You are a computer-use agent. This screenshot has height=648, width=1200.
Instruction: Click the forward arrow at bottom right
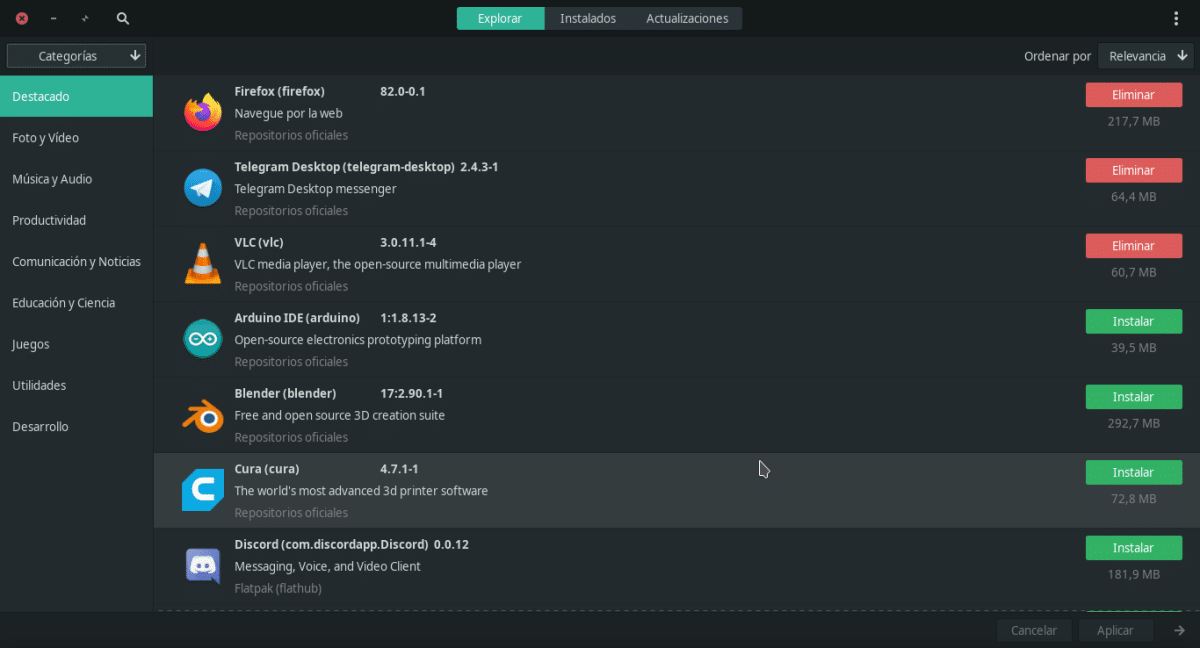coord(1180,630)
